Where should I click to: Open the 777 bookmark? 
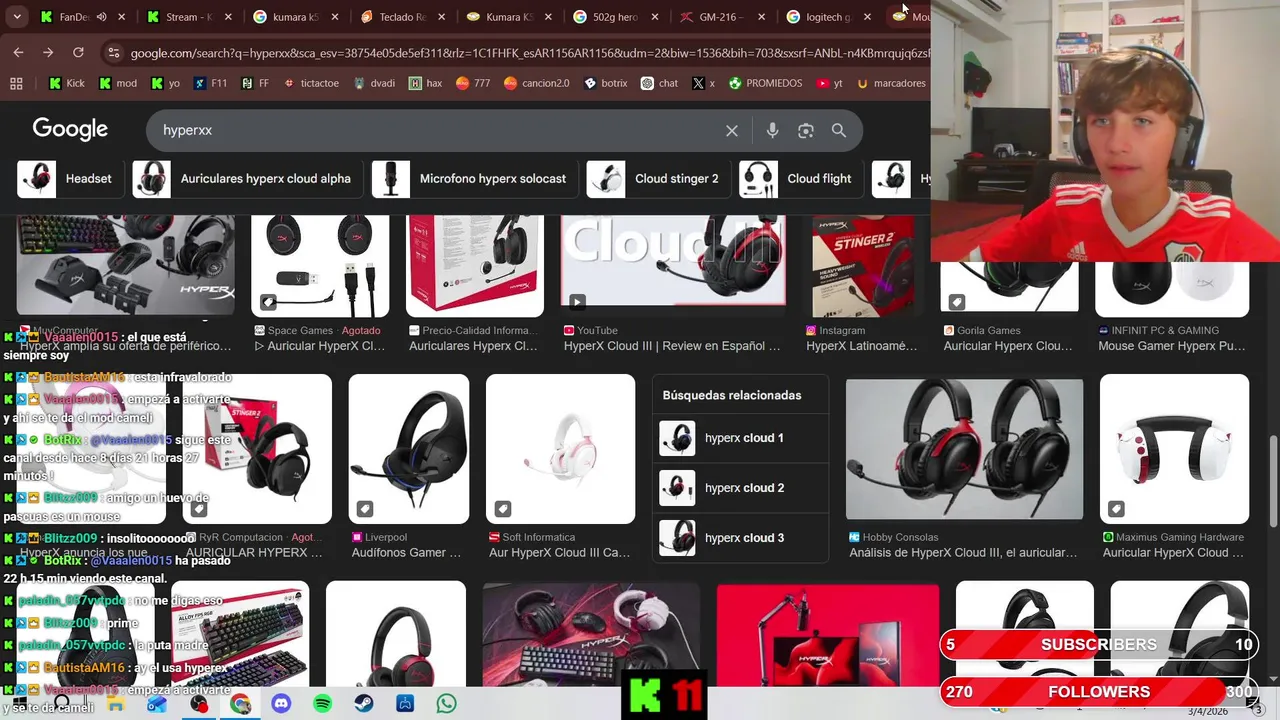(473, 83)
